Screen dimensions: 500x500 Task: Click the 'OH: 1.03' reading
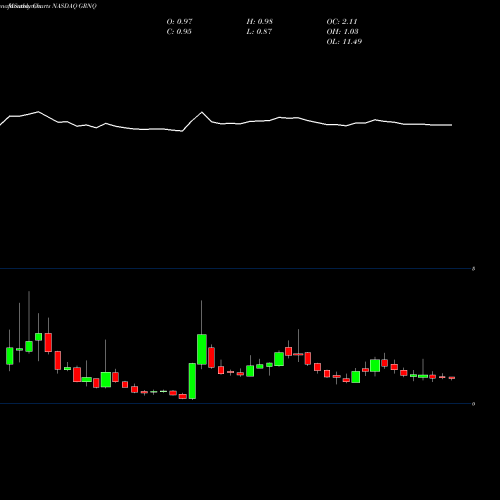343,32
